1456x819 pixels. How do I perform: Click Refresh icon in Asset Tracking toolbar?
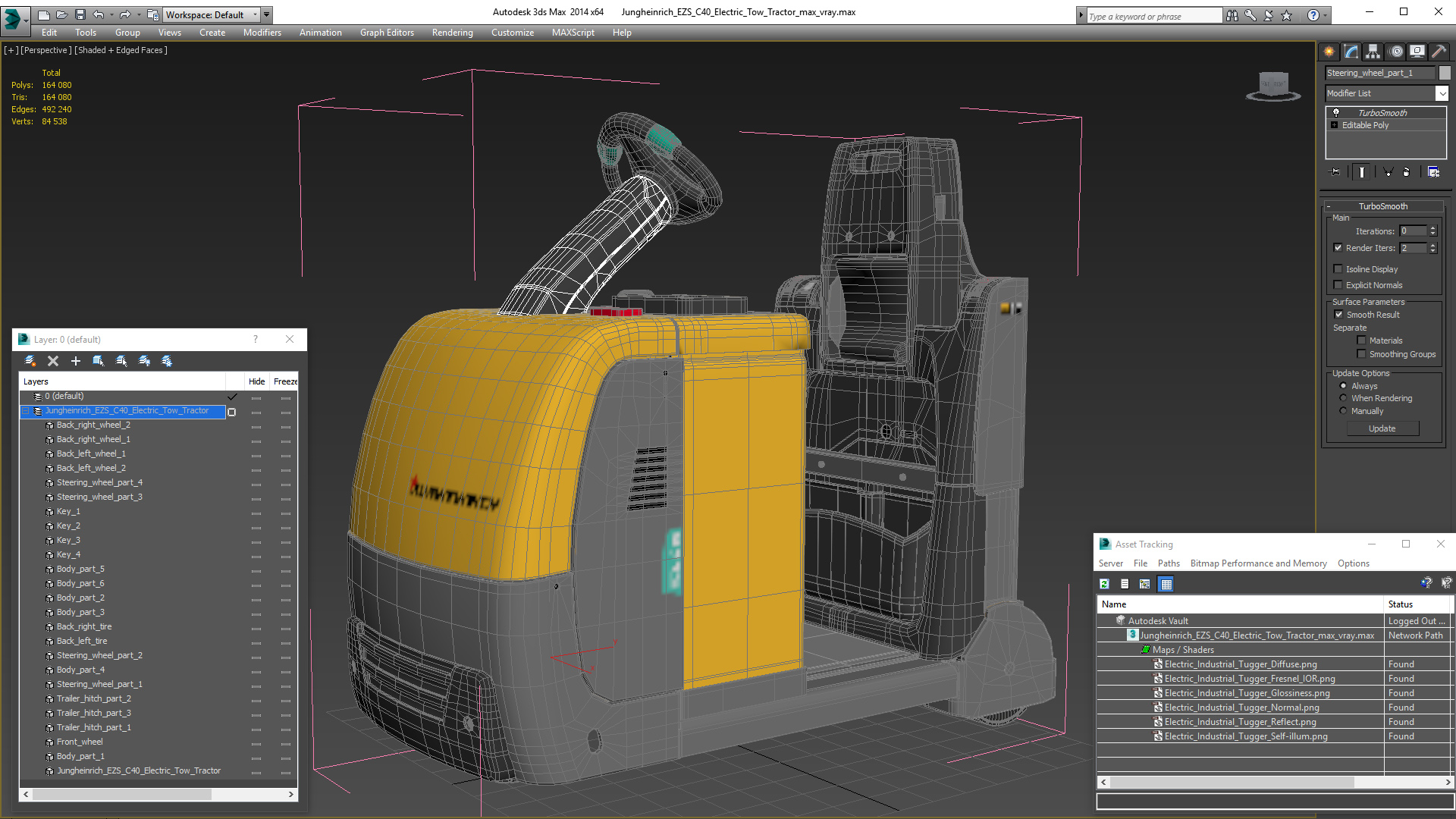(x=1104, y=584)
